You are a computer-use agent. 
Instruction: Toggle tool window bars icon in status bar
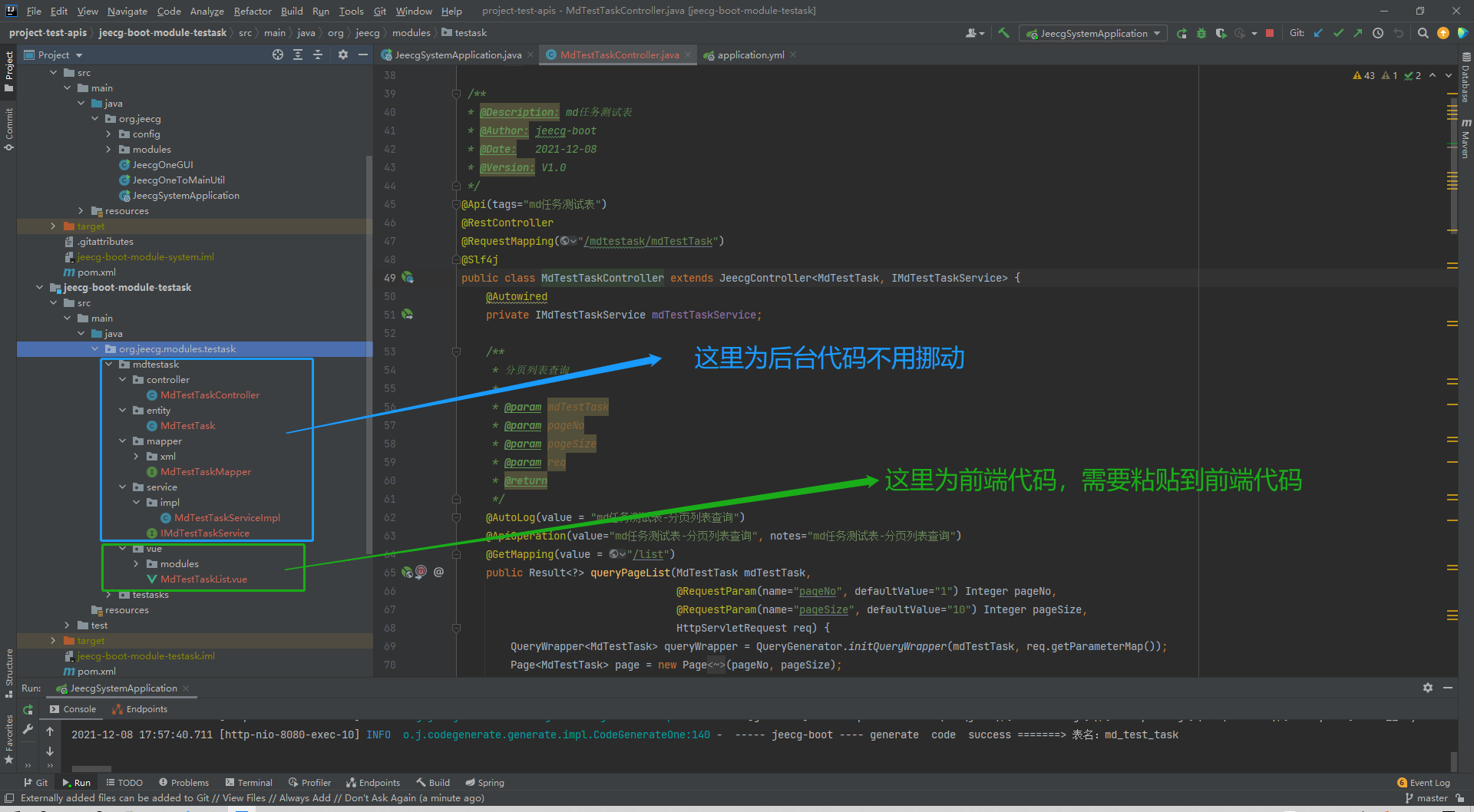9,798
